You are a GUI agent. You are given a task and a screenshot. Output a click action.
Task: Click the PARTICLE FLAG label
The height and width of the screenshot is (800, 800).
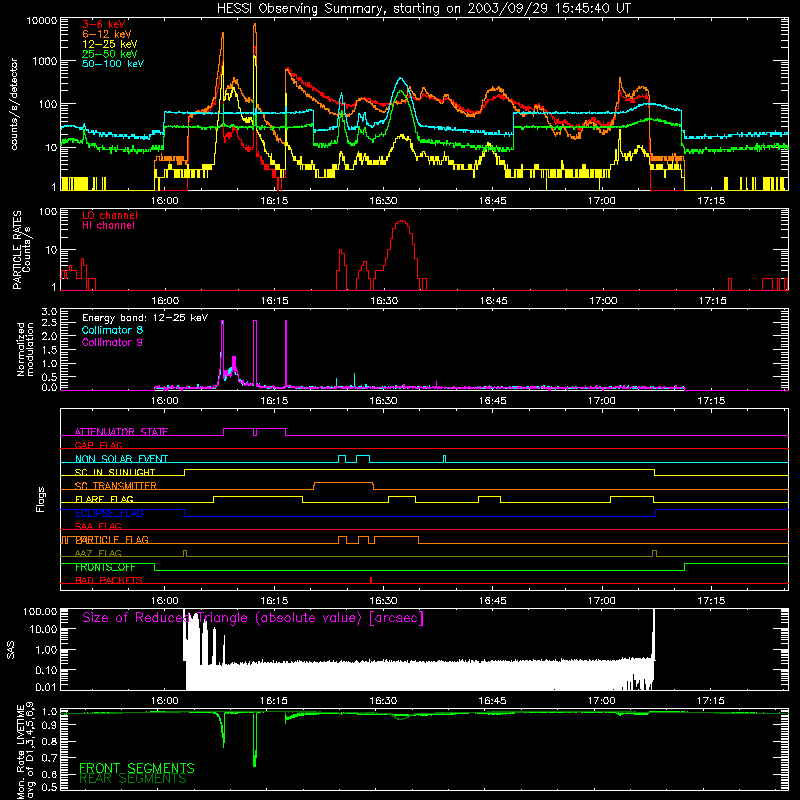tap(112, 540)
